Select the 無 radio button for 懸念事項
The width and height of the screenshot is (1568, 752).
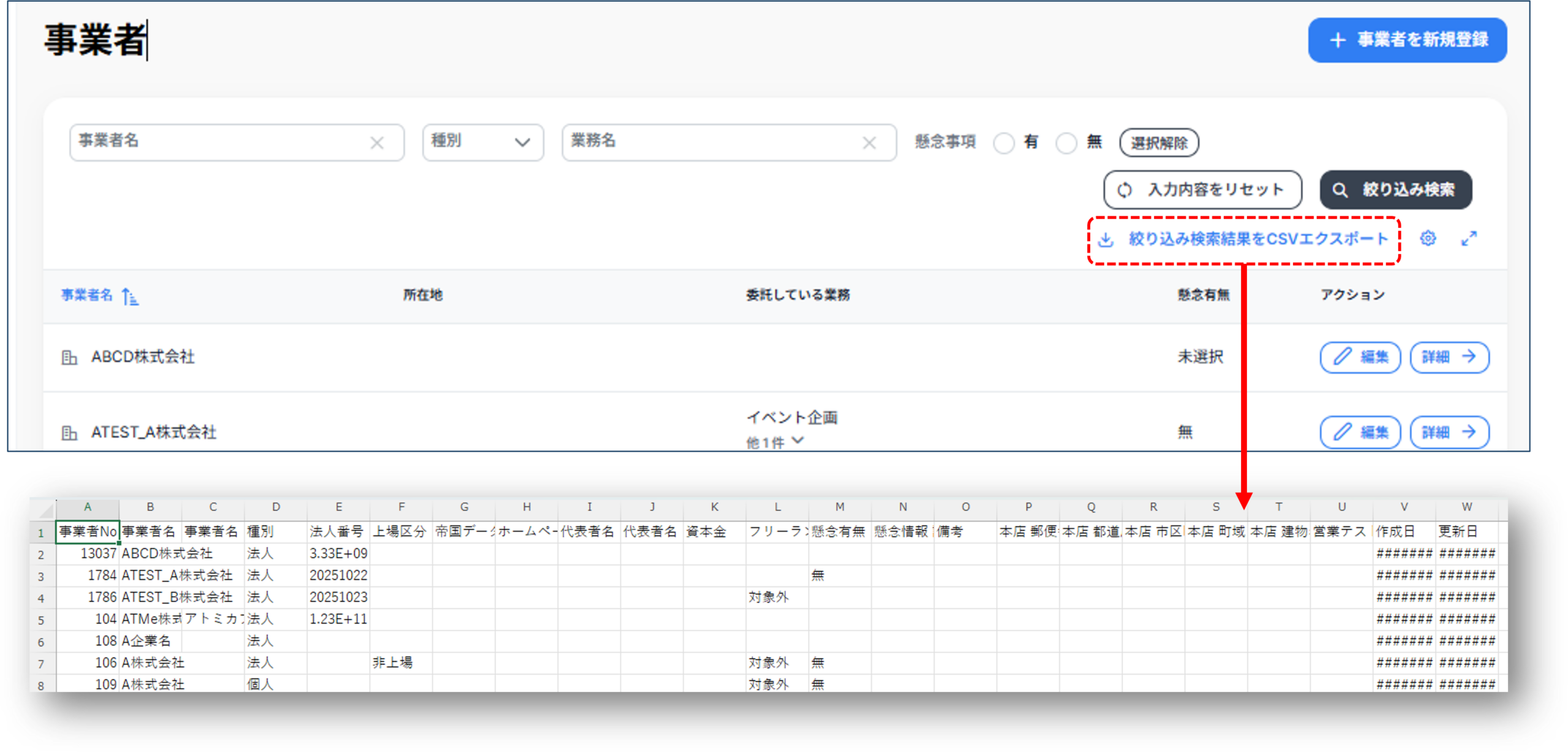(x=1066, y=143)
